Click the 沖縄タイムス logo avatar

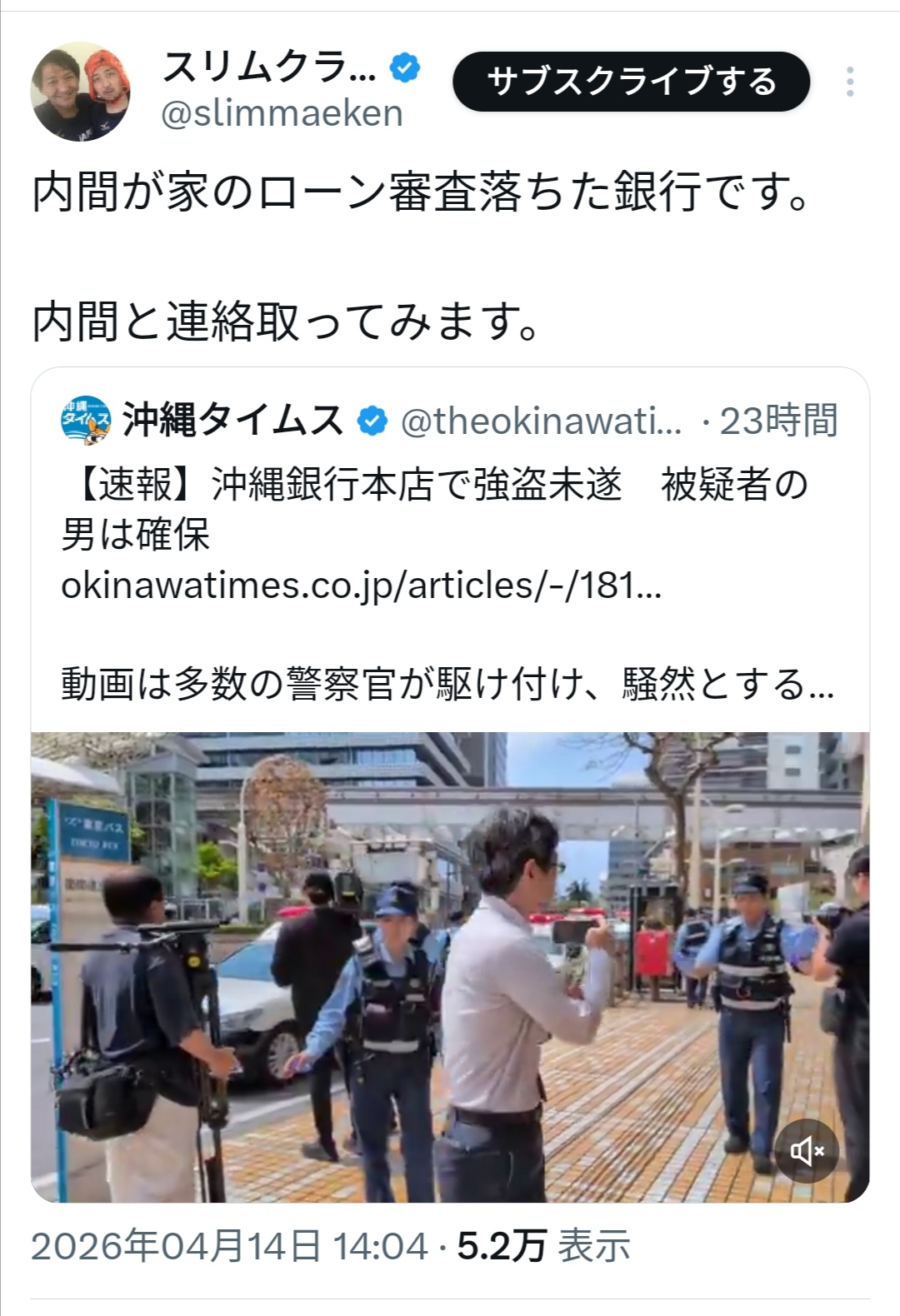[x=86, y=420]
